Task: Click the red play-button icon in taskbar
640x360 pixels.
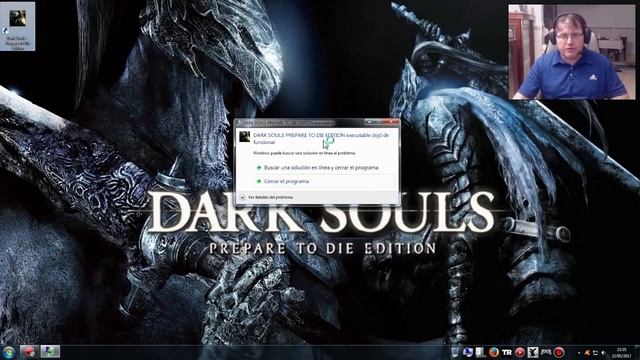Action: click(x=520, y=352)
